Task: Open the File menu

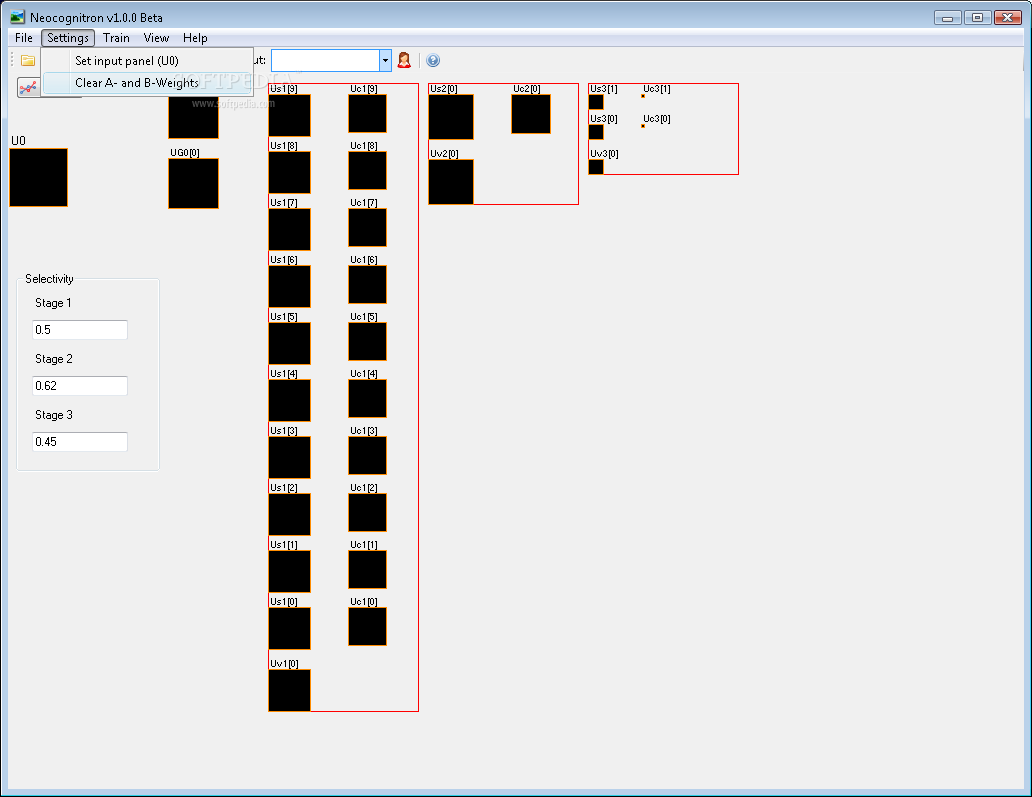Action: pos(24,38)
